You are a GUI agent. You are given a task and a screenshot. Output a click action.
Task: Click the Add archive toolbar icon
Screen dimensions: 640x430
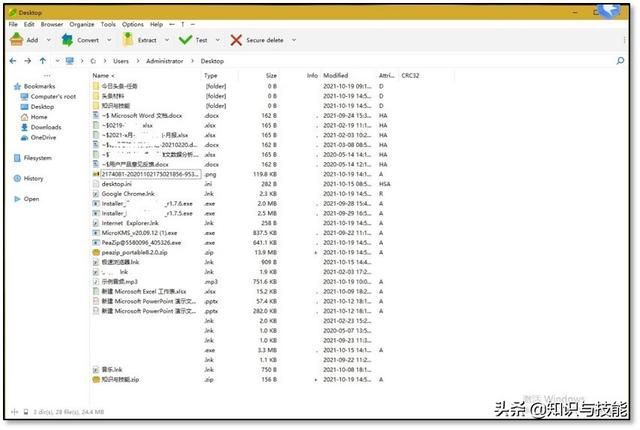pos(17,40)
